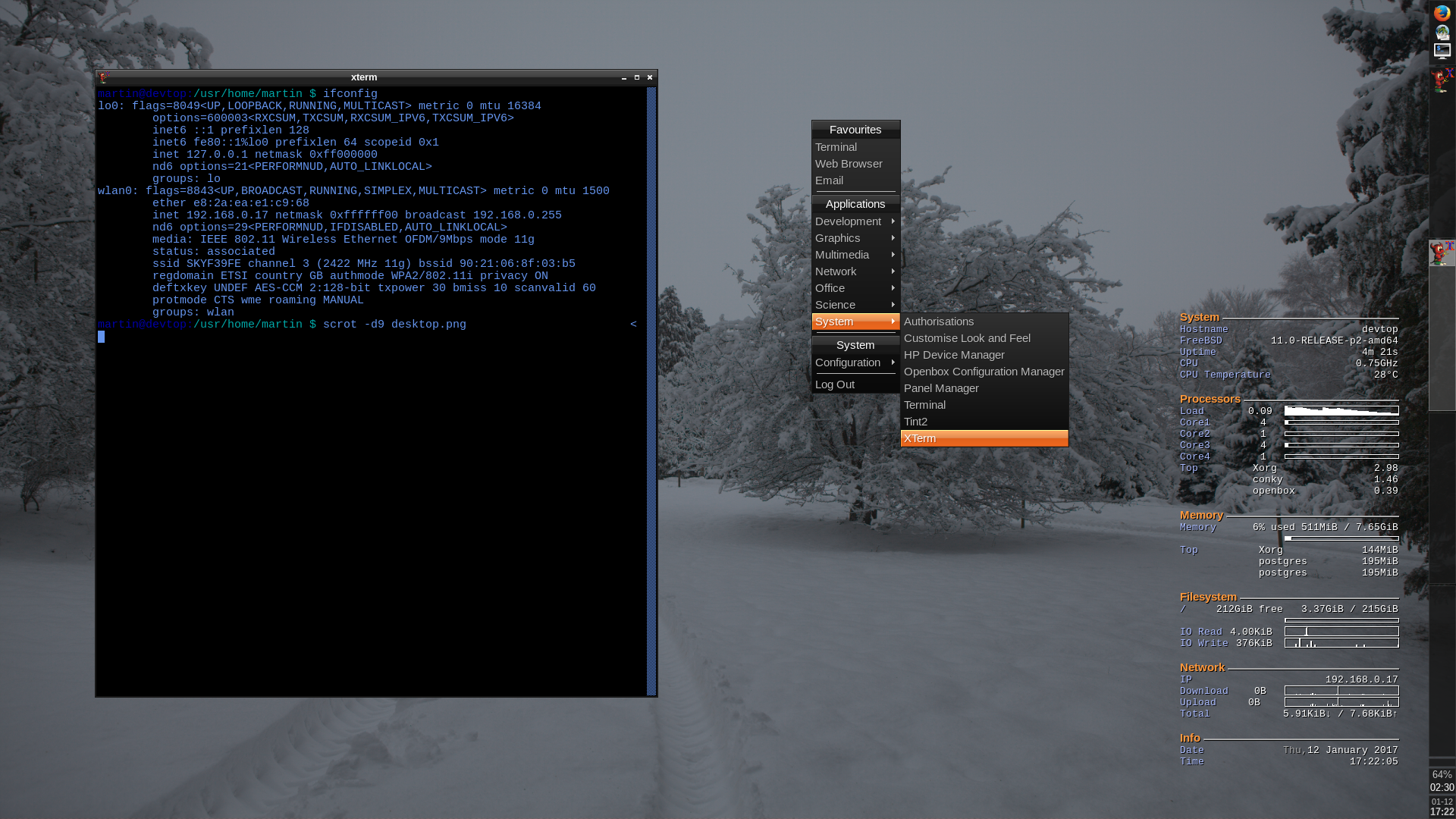Click the xterm window scrollbar
The width and height of the screenshot is (1456, 819).
(x=653, y=379)
